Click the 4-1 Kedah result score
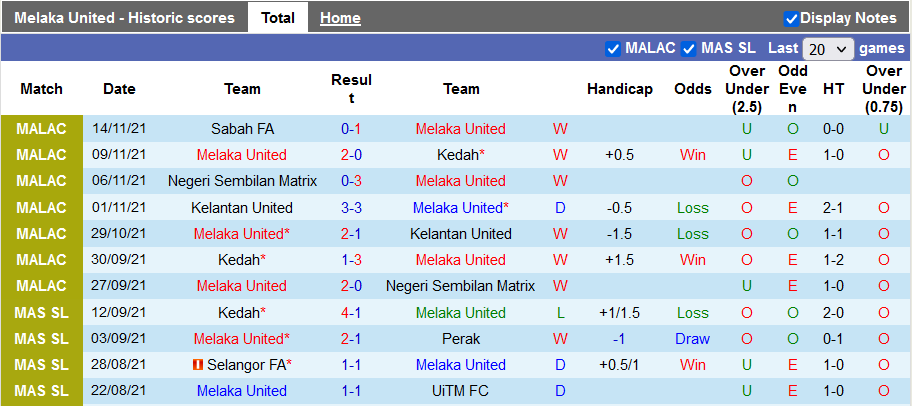This screenshot has height=406, width=912. [x=351, y=313]
